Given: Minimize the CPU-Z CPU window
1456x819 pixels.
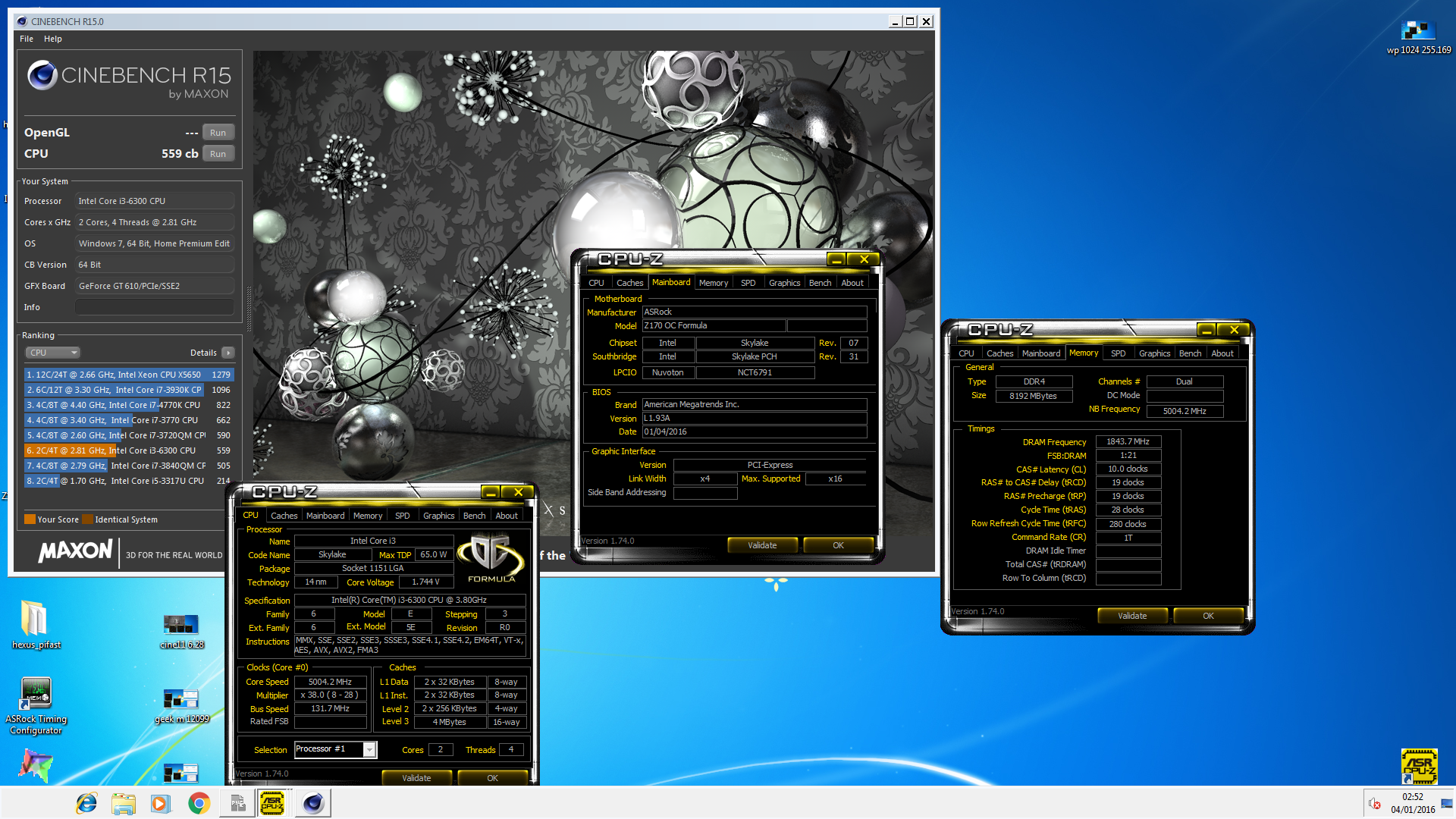Looking at the screenshot, I should [491, 492].
